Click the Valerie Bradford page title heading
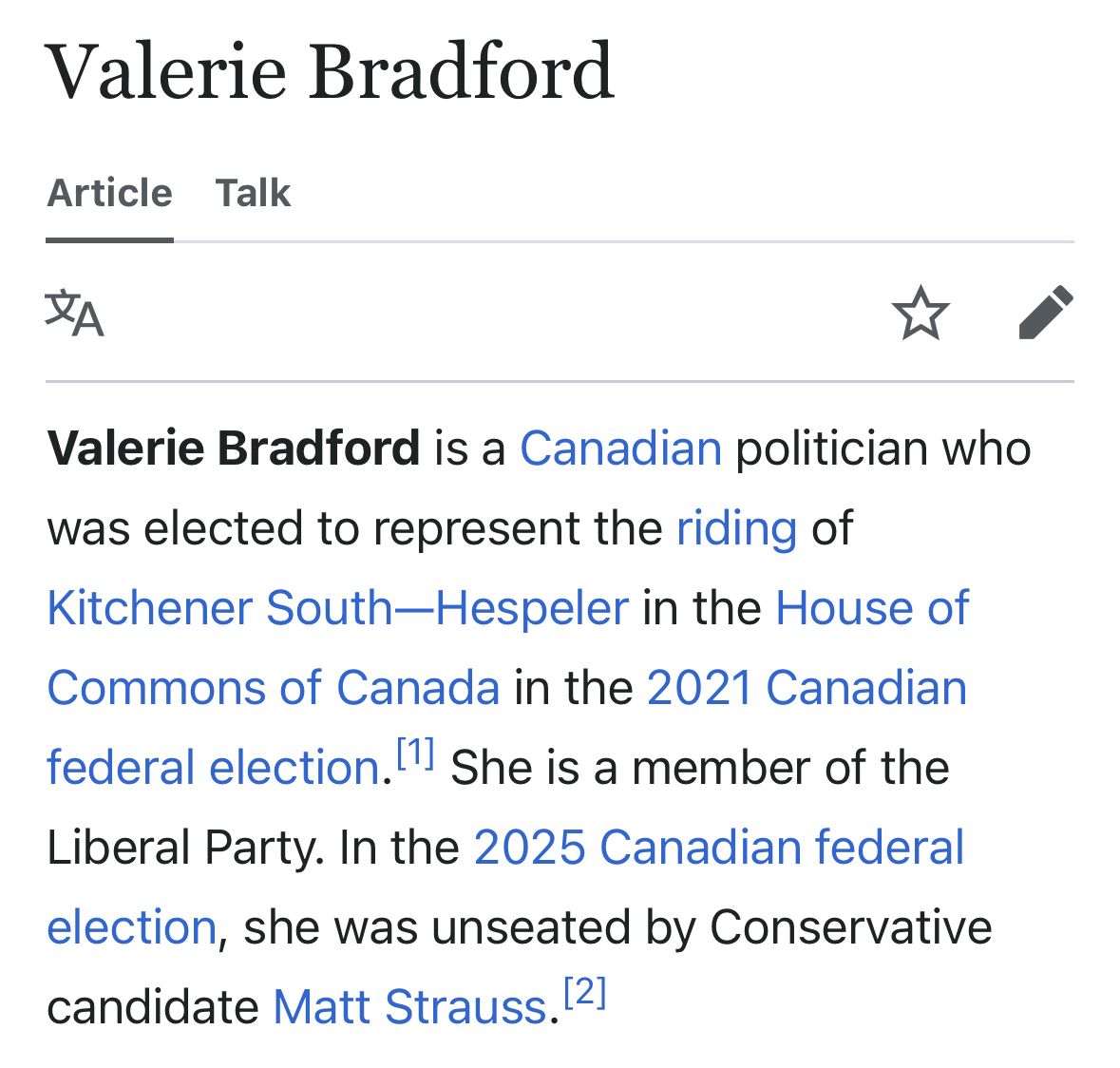Viewport: 1120px width, 1068px height. coord(331,71)
